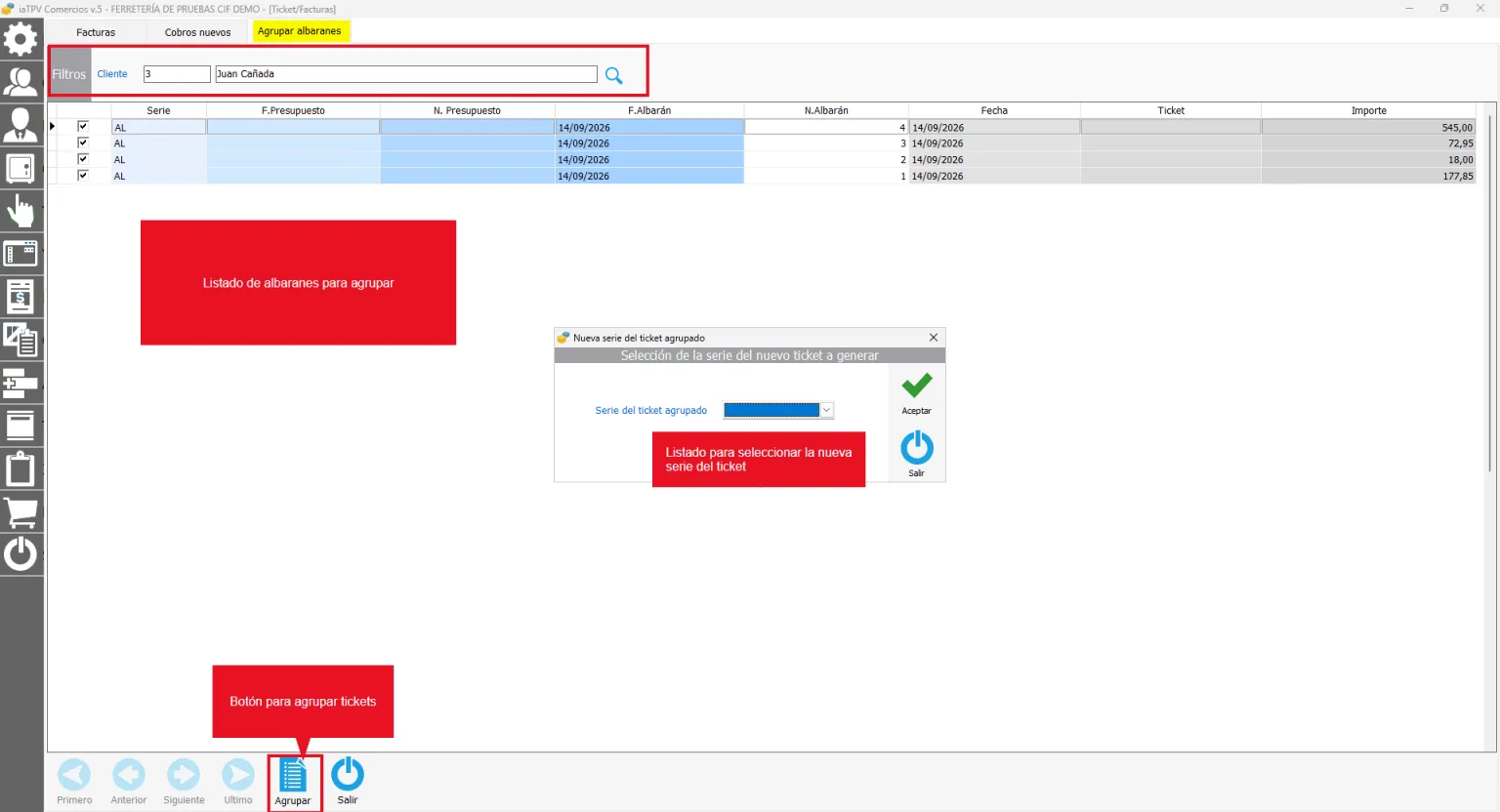Uncheck the albarán 4 row checkbox
Viewport: 1500px width, 812px height.
click(83, 127)
